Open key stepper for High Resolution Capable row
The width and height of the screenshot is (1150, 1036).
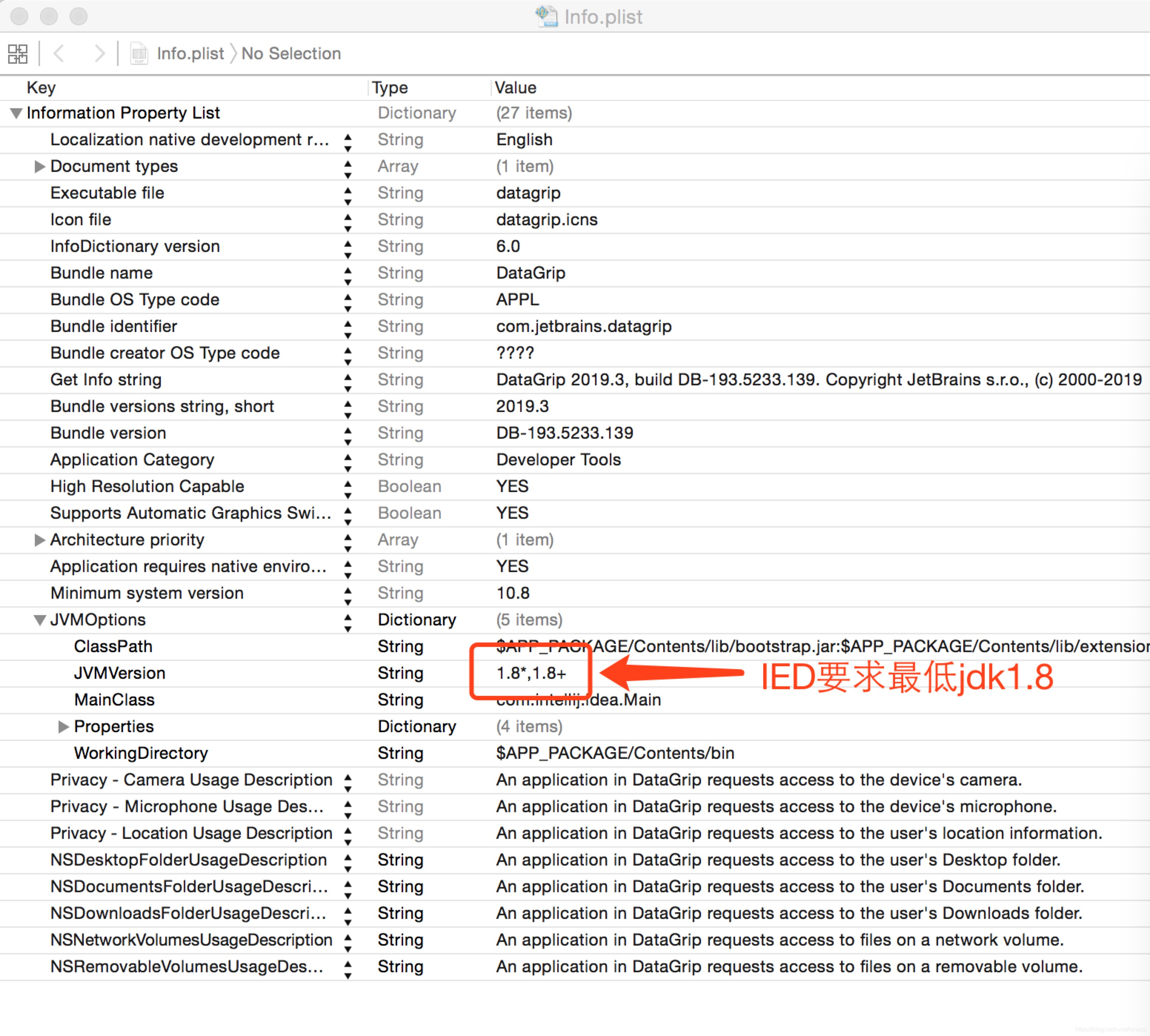[x=348, y=490]
